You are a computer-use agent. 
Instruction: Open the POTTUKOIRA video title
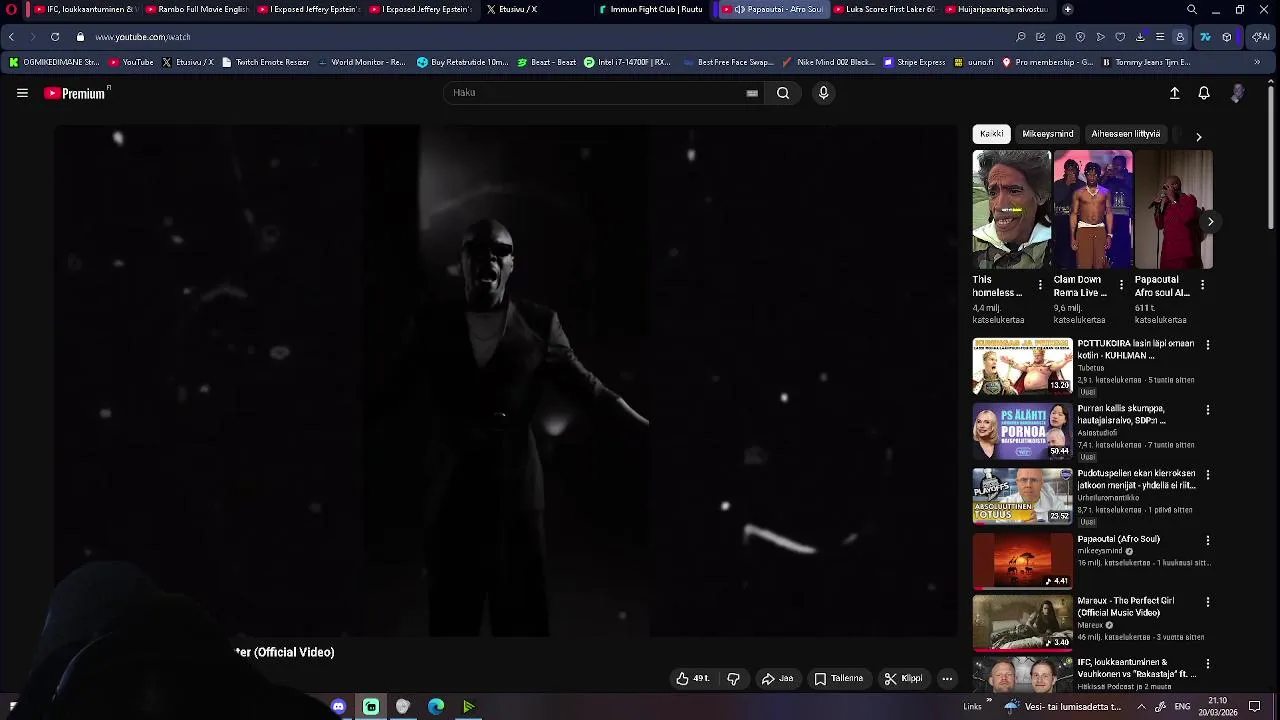(1136, 349)
